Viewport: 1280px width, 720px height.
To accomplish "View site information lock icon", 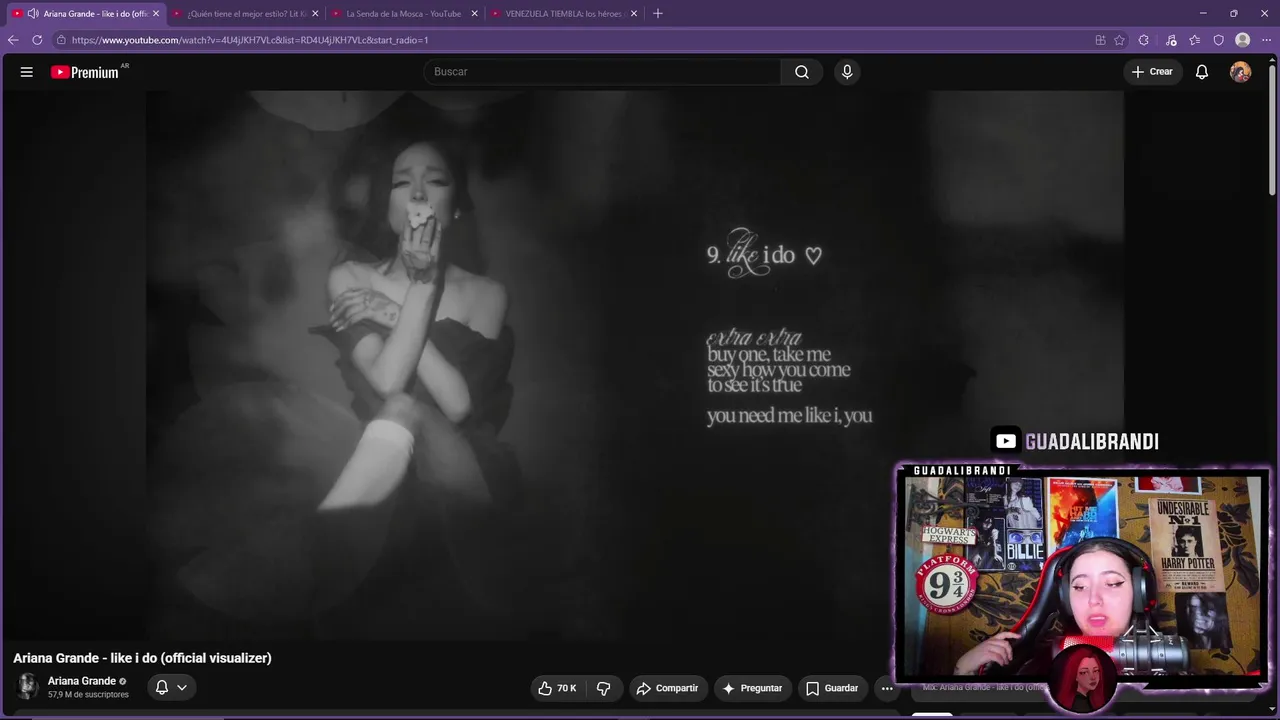I will 61,40.
